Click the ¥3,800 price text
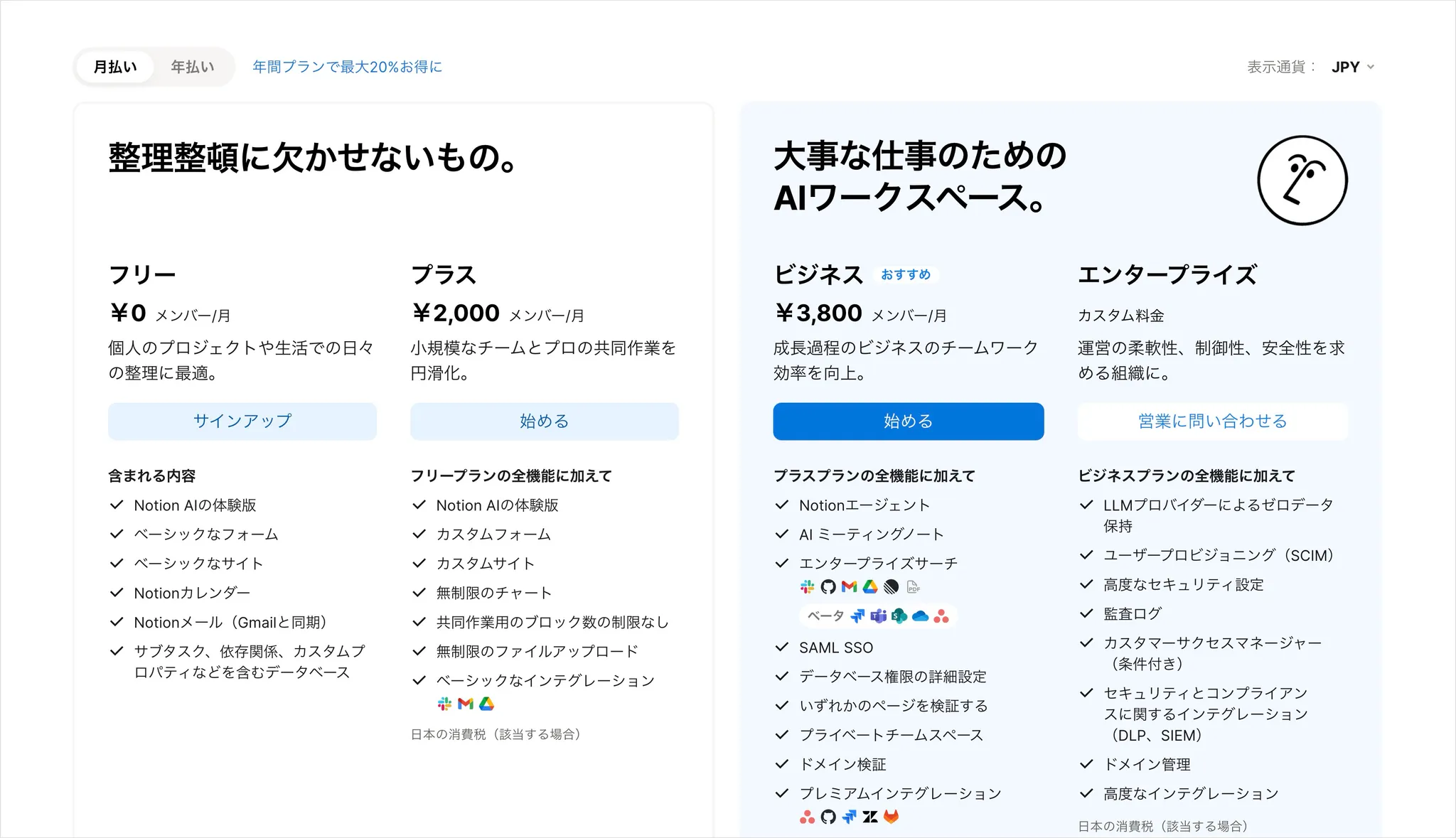 click(x=818, y=313)
